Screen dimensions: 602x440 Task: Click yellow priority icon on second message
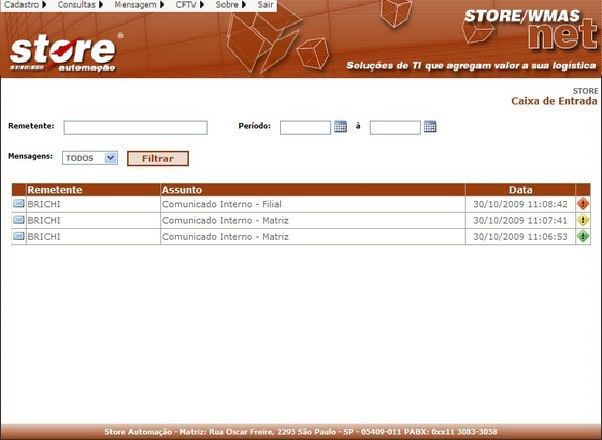tap(583, 220)
